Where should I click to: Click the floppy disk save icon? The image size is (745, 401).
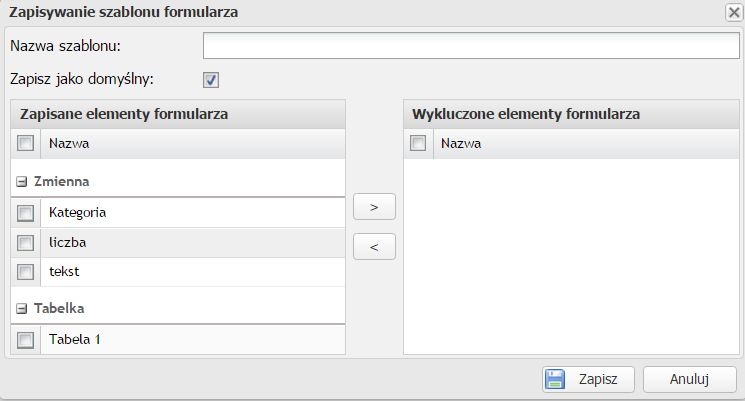tap(555, 379)
